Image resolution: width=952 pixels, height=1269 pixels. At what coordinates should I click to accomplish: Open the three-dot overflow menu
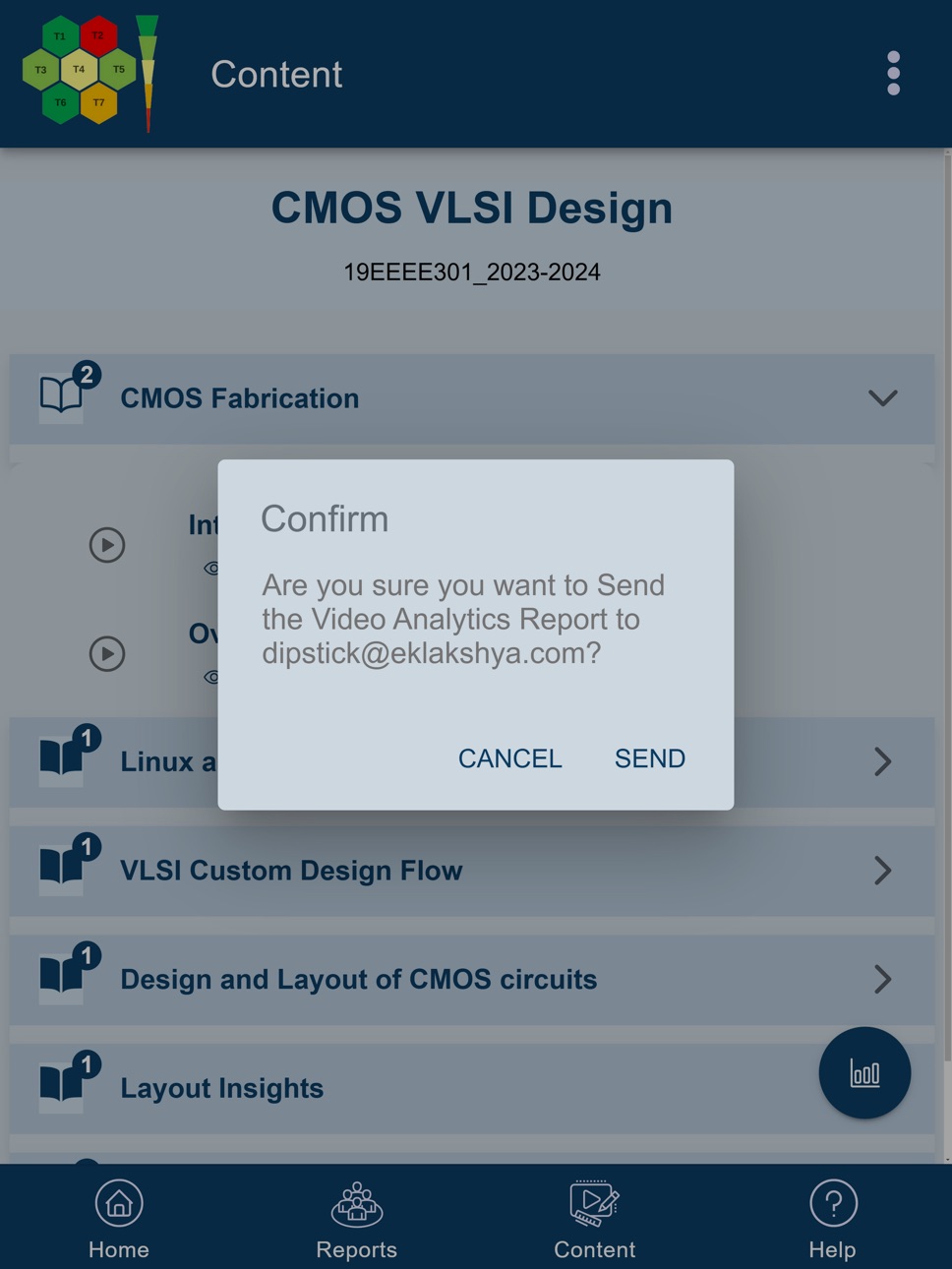click(893, 74)
